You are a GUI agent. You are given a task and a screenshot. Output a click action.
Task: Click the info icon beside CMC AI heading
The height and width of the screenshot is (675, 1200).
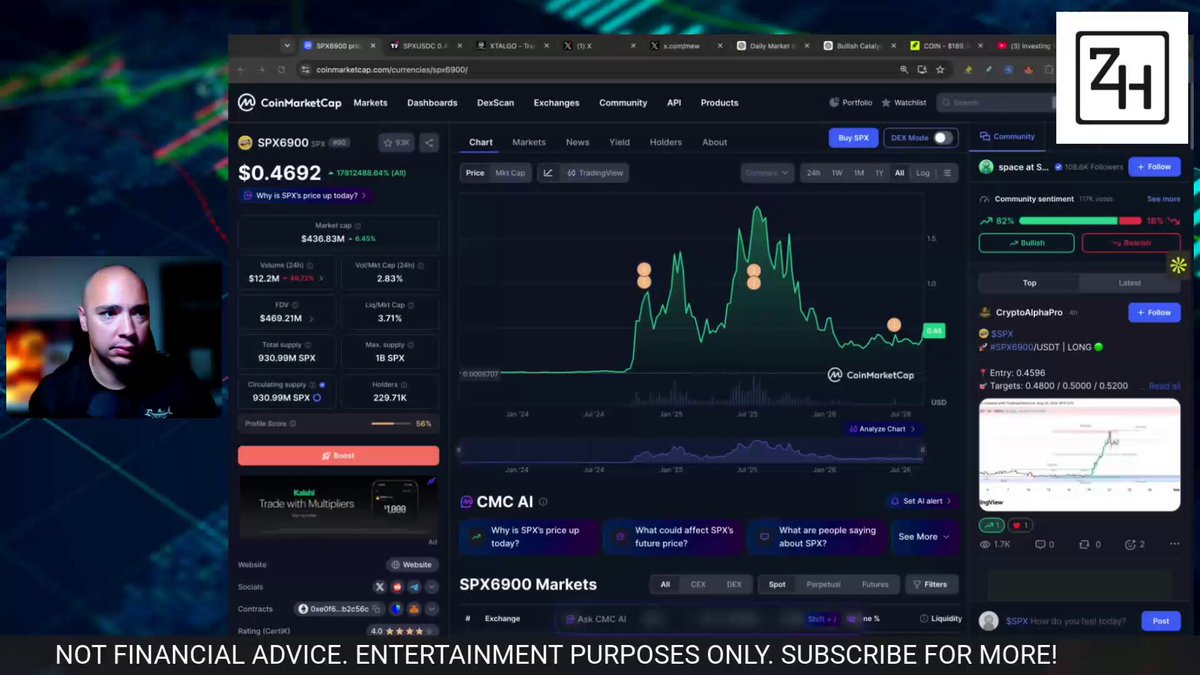click(x=543, y=502)
